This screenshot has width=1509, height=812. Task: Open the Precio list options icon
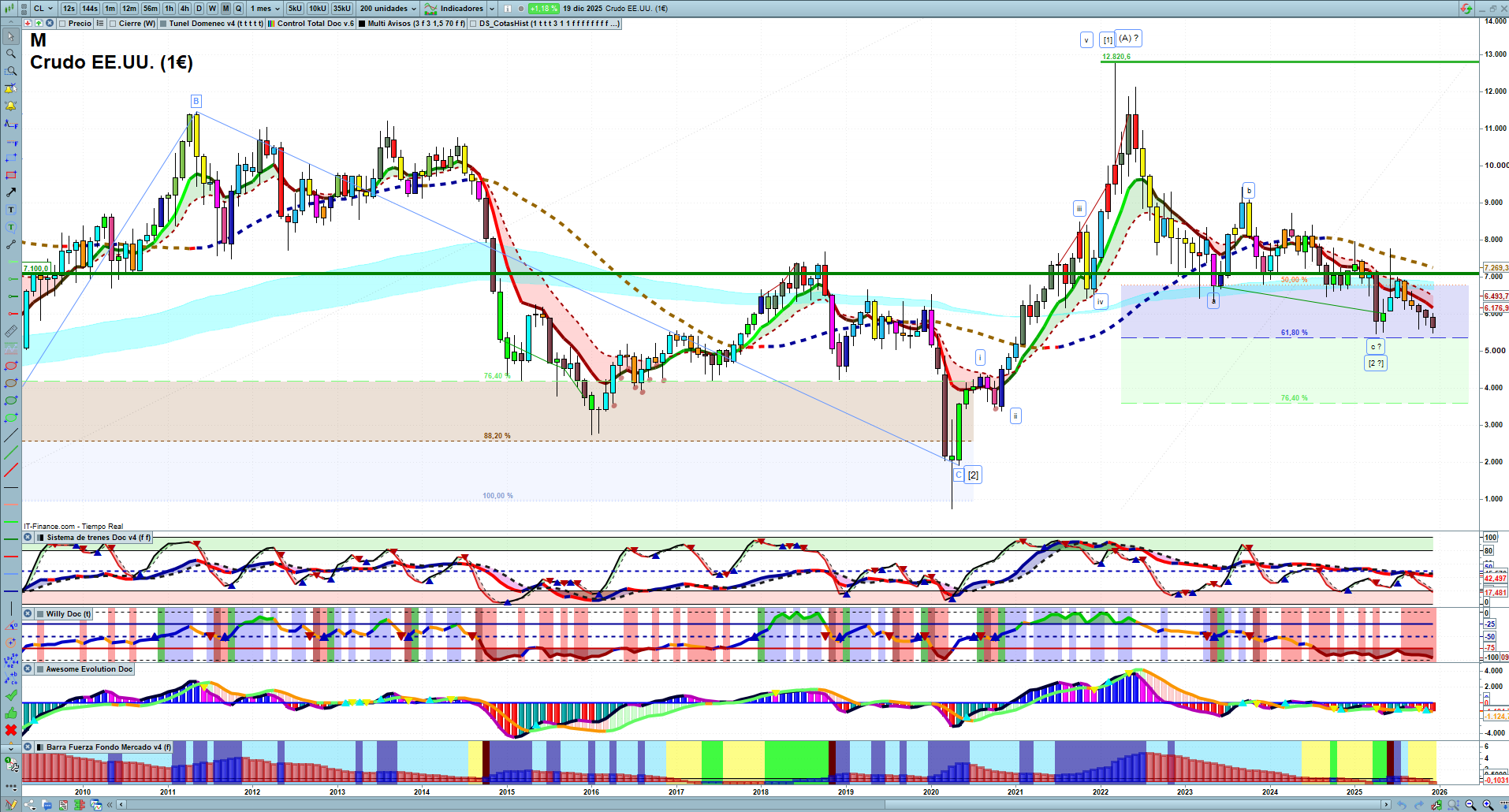point(100,24)
